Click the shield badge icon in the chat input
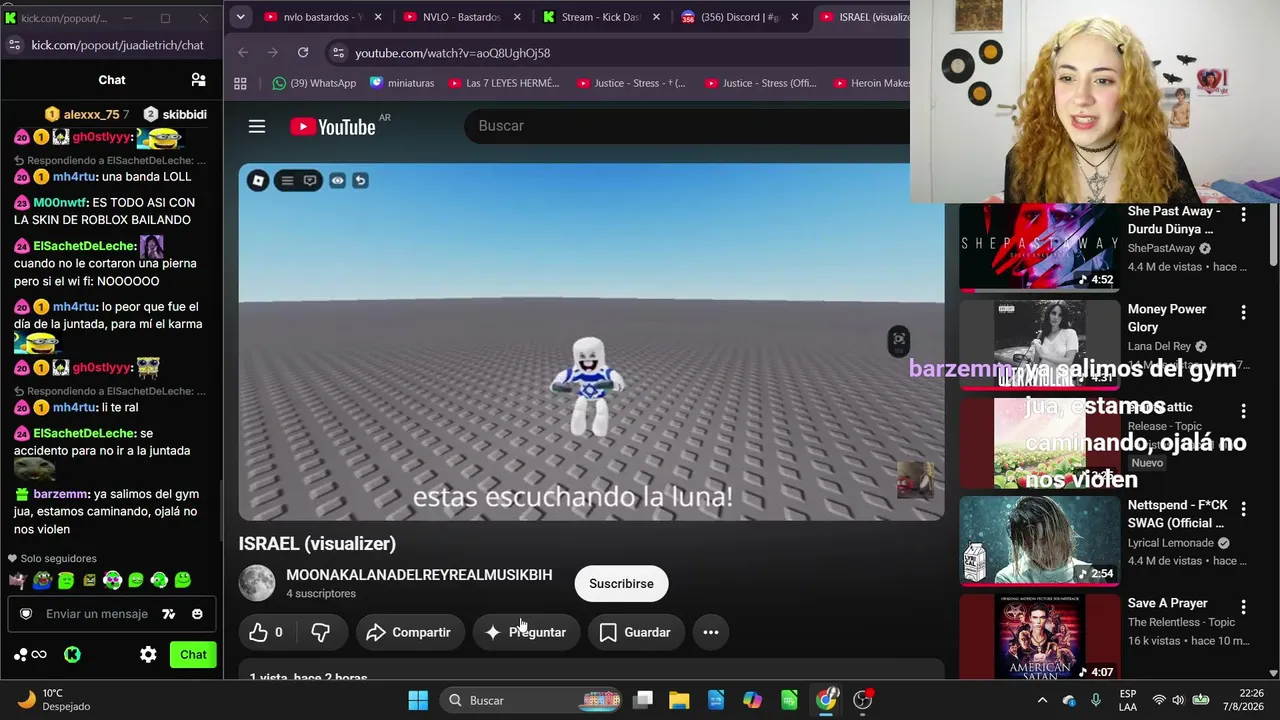The image size is (1280, 720). [x=26, y=614]
